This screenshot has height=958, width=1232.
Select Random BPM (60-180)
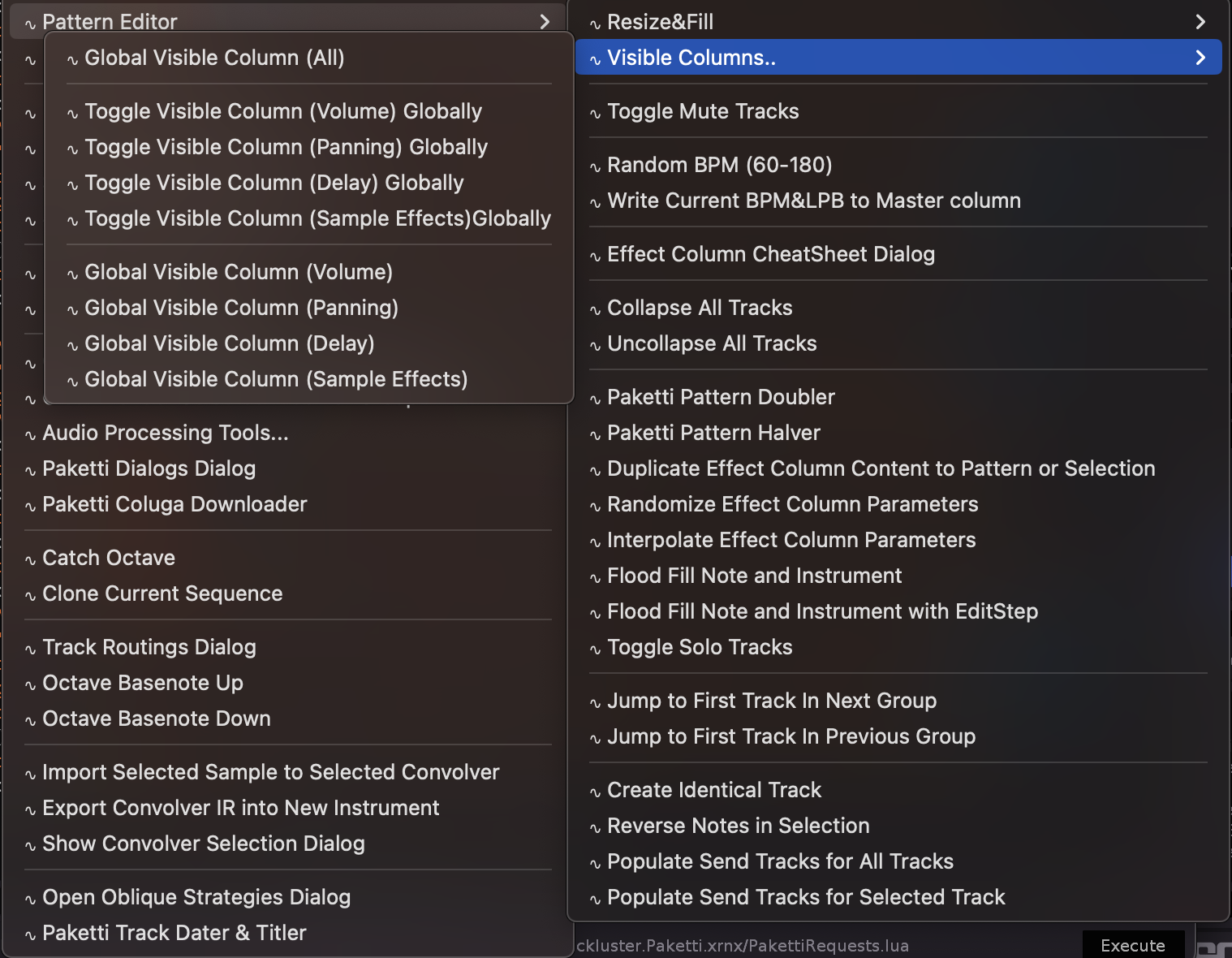[x=719, y=165]
